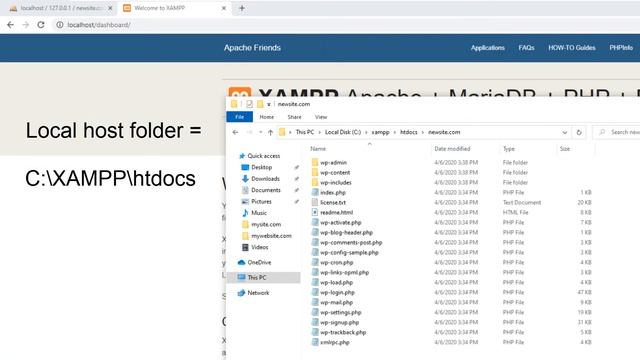The width and height of the screenshot is (640, 360).
Task: Sort files by Date modified column
Action: [x=452, y=149]
